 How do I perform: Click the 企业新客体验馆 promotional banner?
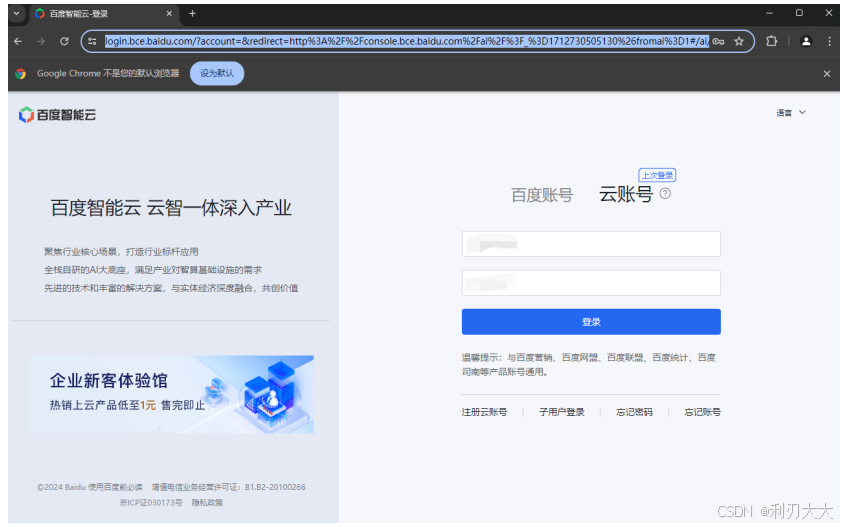[171, 394]
